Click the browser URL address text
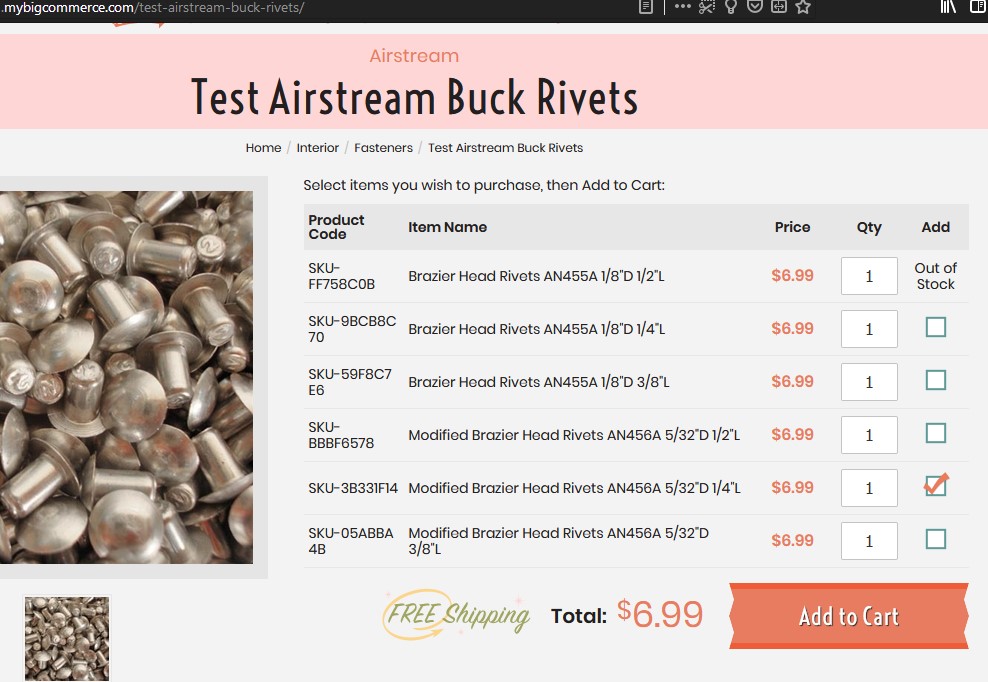The image size is (988, 682). point(152,8)
